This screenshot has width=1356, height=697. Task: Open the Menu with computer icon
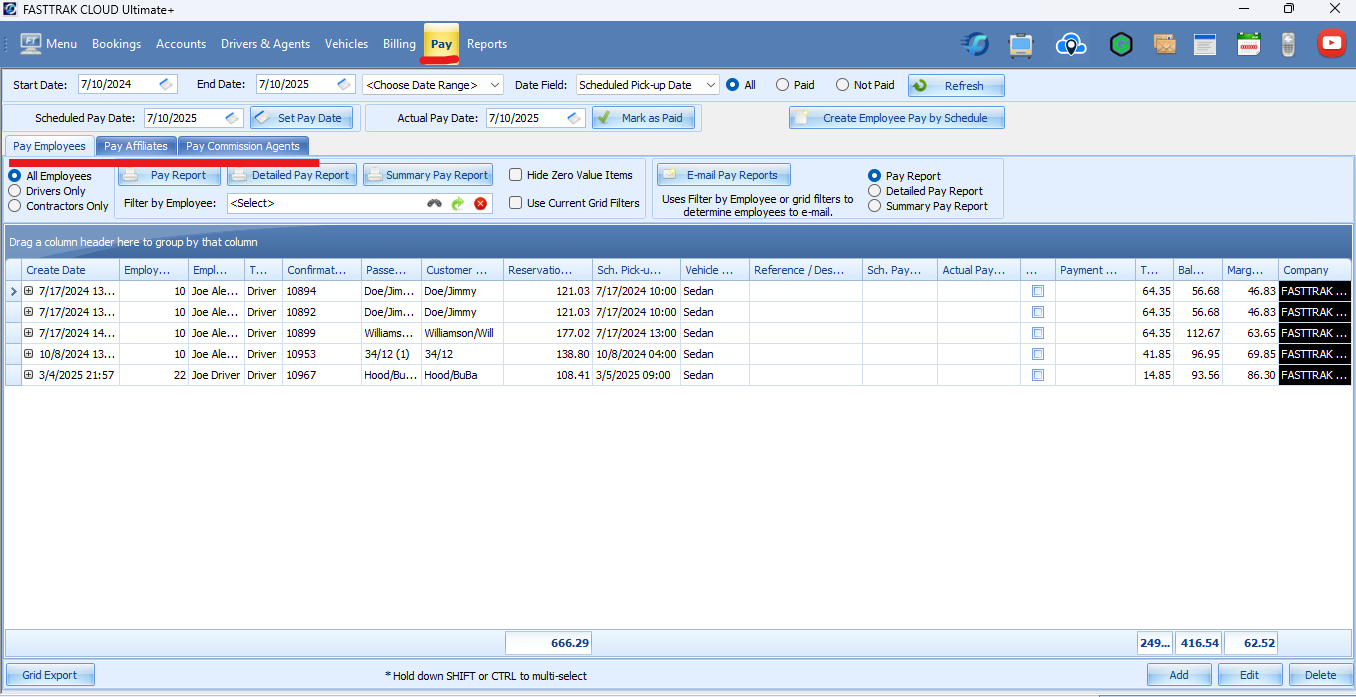[x=47, y=44]
